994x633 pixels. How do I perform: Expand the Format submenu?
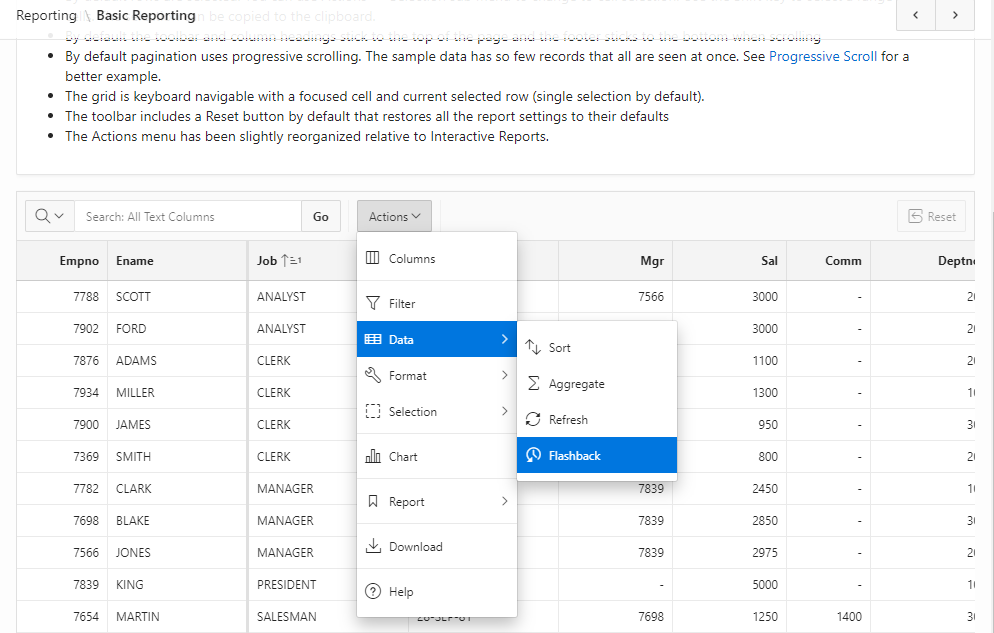click(x=437, y=376)
